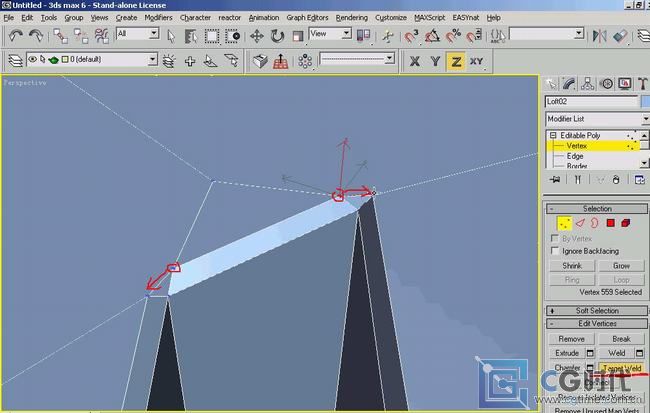Expand the Soft Selection rollout

pyautogui.click(x=597, y=311)
